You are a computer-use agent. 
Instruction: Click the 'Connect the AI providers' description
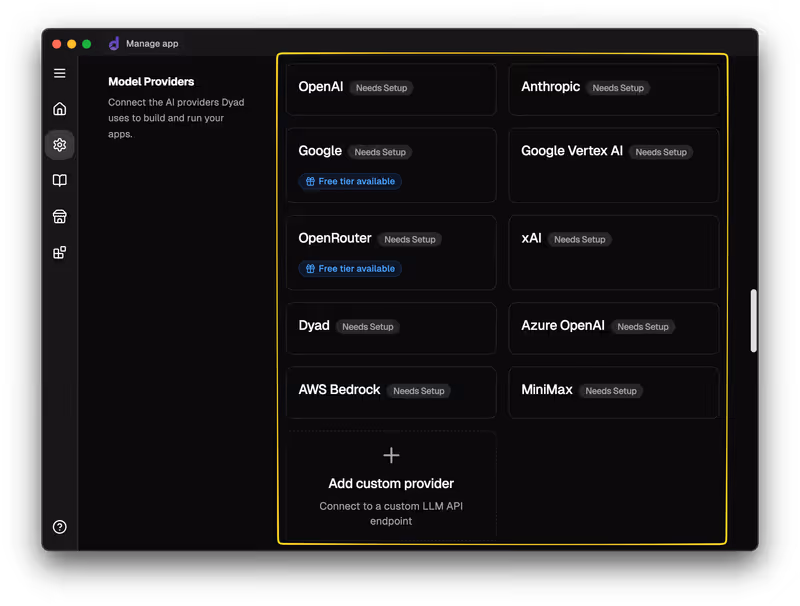point(176,118)
